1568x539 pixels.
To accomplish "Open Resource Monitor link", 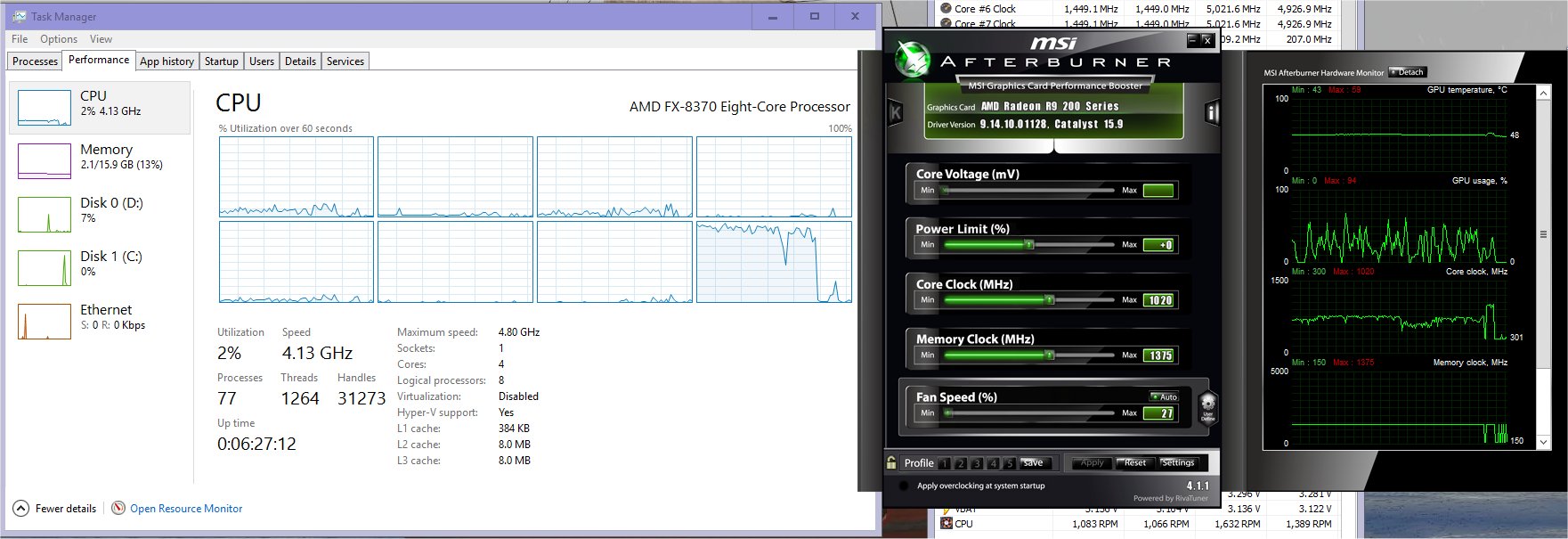I will coord(186,509).
